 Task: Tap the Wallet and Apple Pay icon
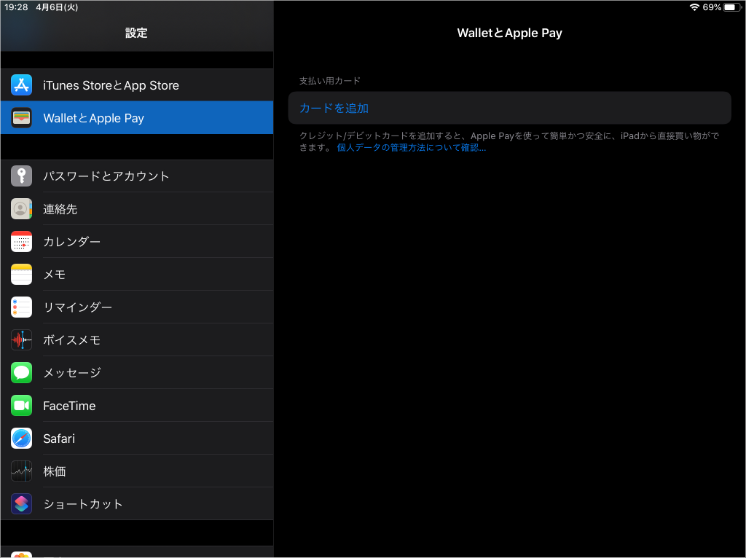click(22, 118)
